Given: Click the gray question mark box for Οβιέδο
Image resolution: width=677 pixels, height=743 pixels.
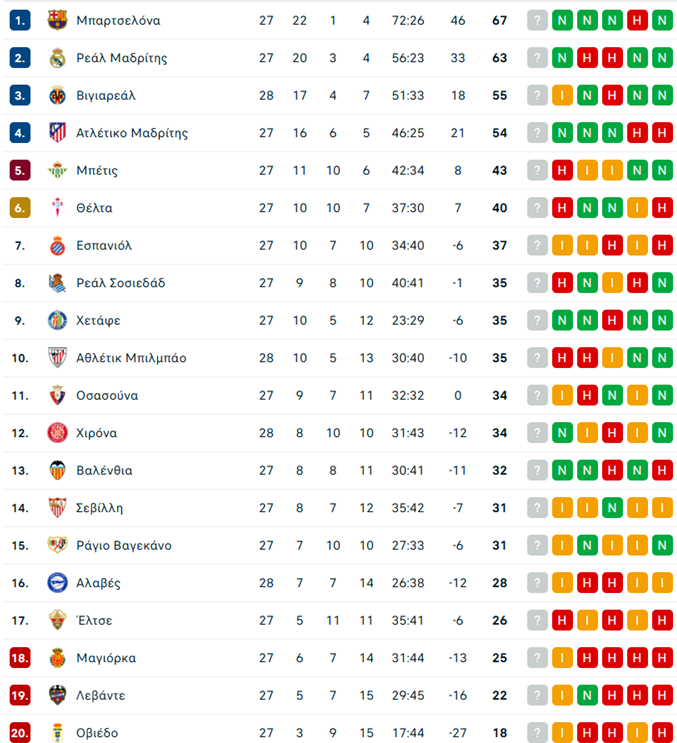Looking at the screenshot, I should tap(538, 733).
